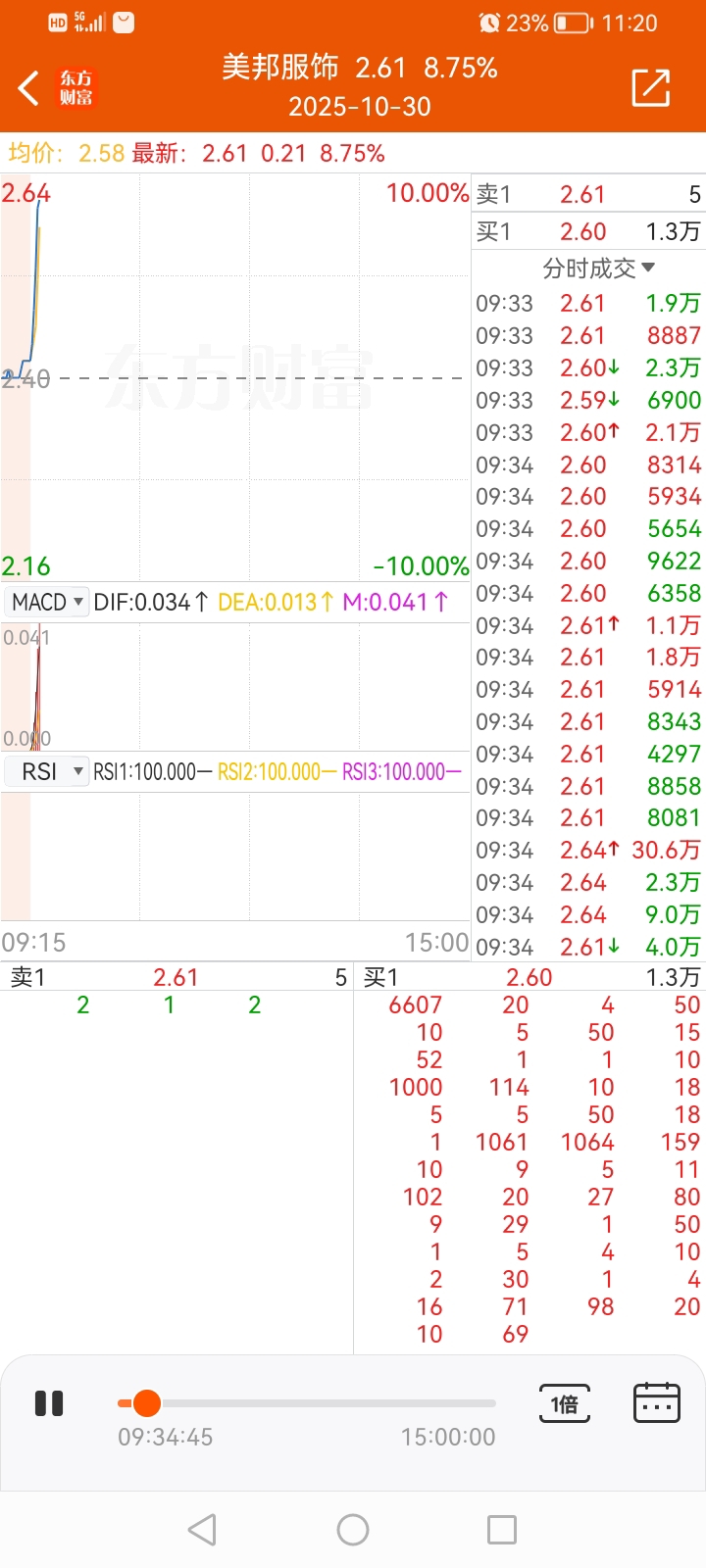Tap bottom 买1 2.60 order queue header

pos(530,977)
